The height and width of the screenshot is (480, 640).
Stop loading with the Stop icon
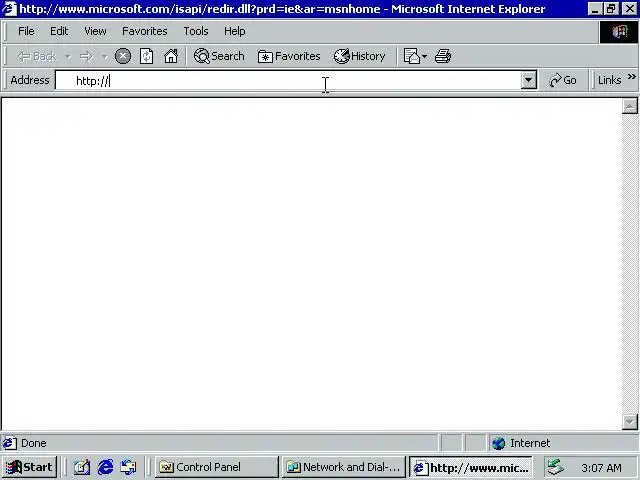click(x=122, y=56)
